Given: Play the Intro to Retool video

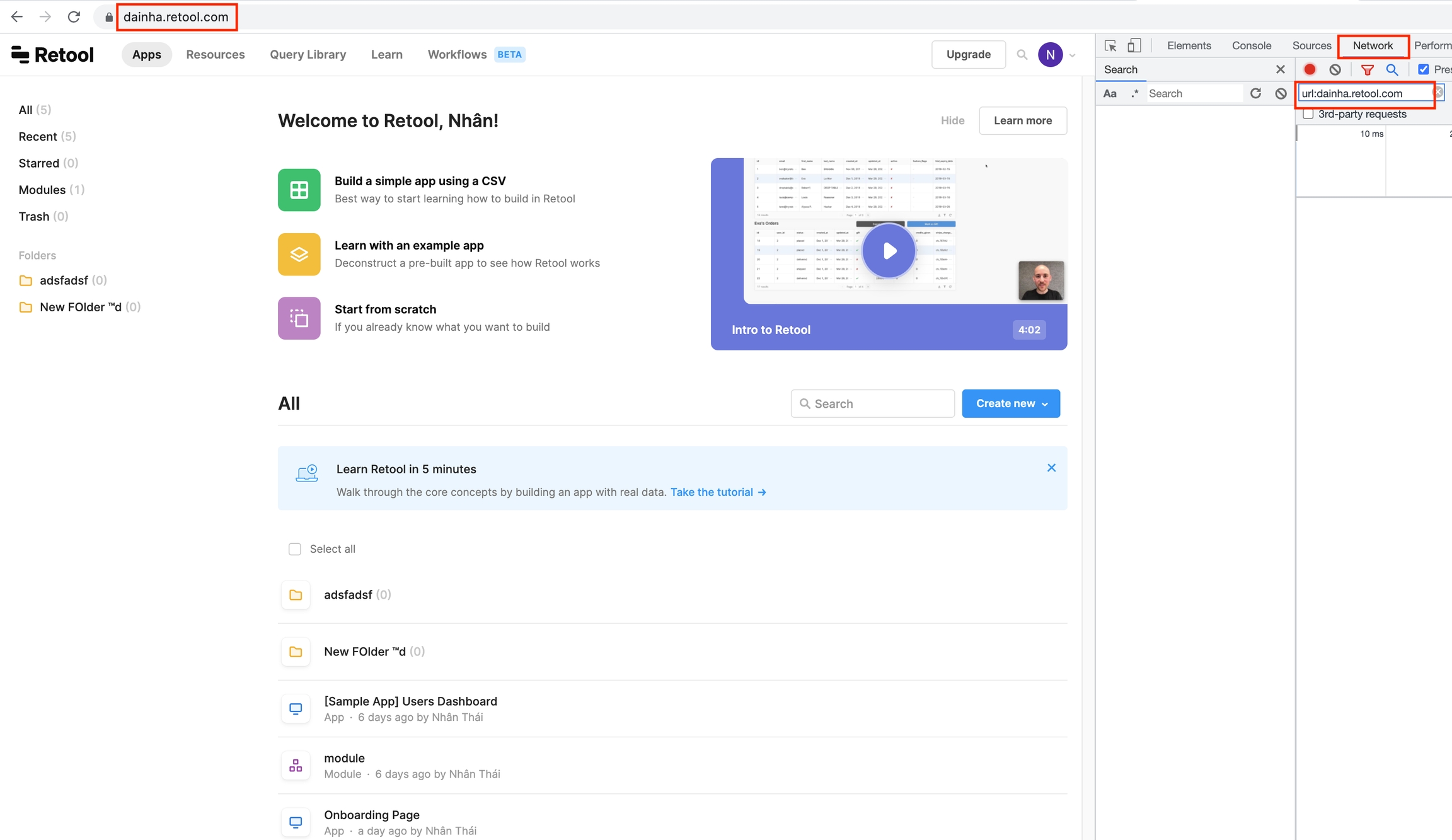Looking at the screenshot, I should pos(889,251).
